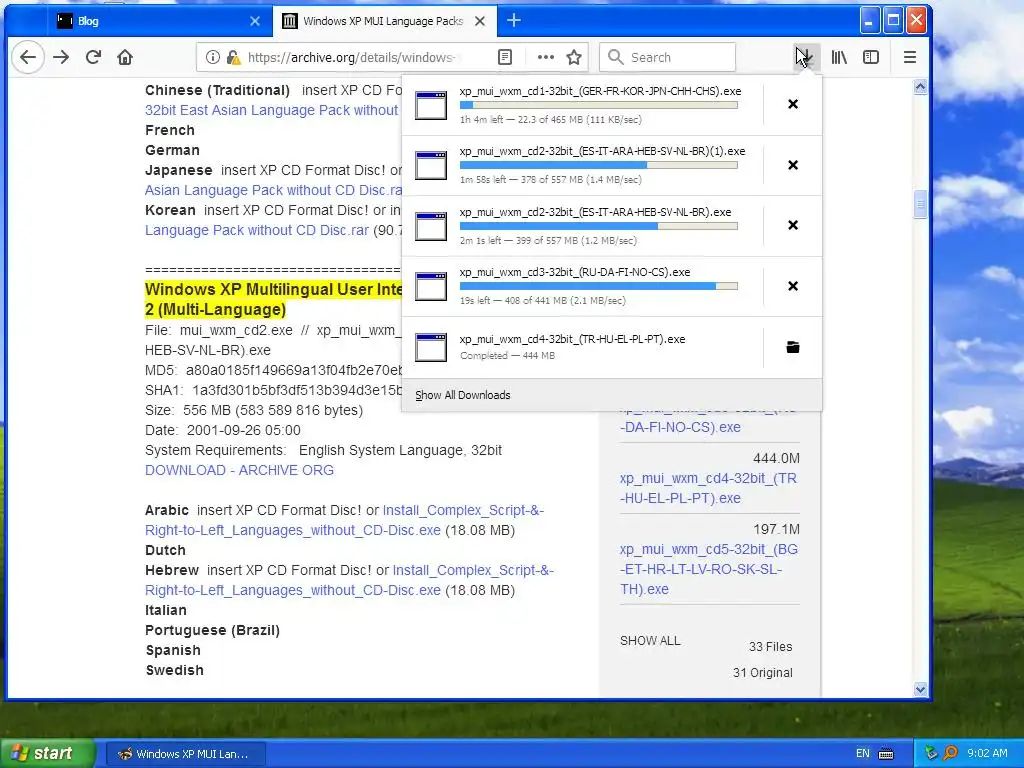Click the vertical scrollbar thumb
Viewport: 1024px width, 768px height.
pyautogui.click(x=920, y=204)
